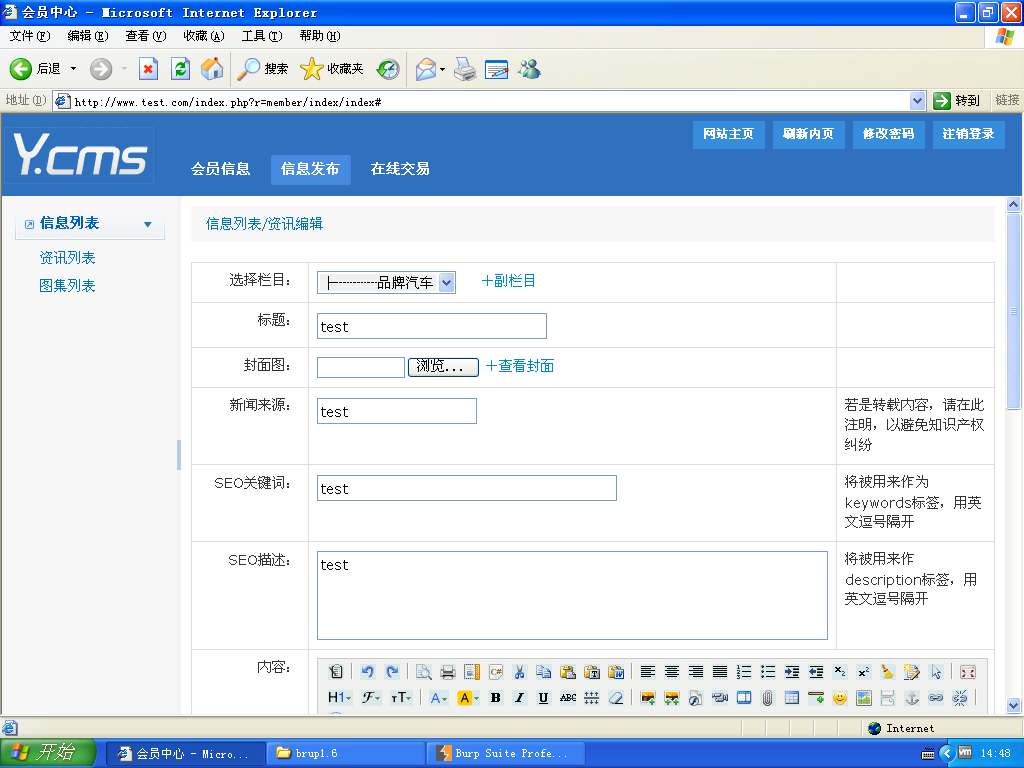1024x768 pixels.
Task: Click the editor copy icon
Action: click(543, 671)
